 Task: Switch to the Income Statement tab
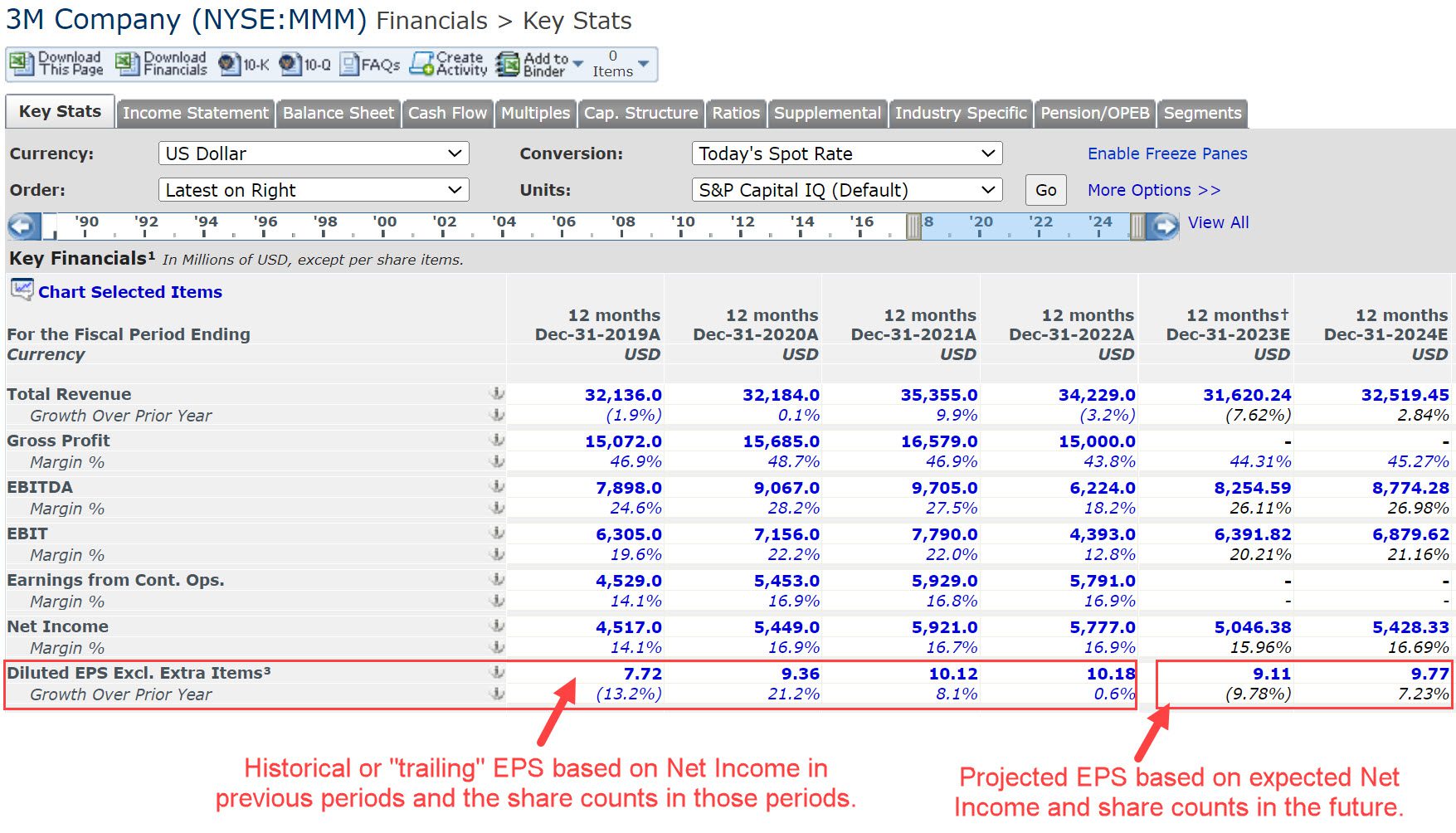click(195, 113)
